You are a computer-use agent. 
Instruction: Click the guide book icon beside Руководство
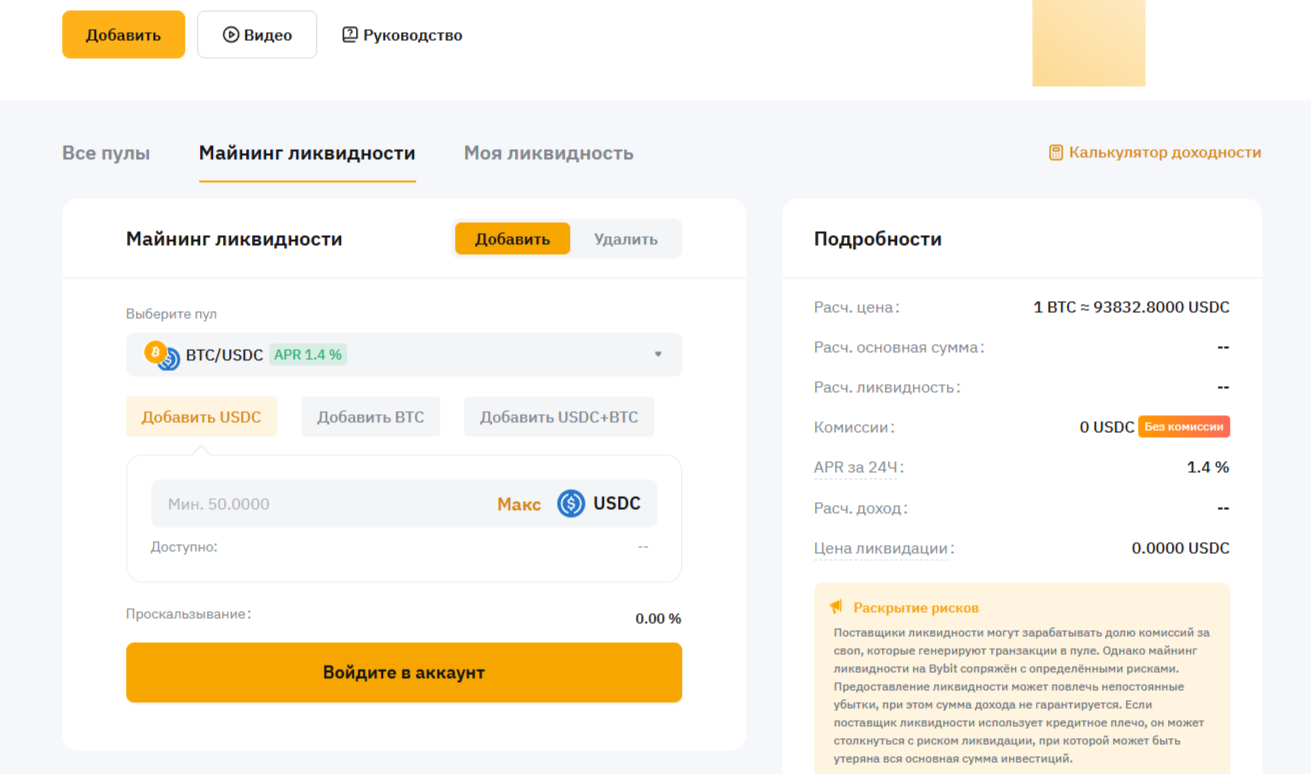pyautogui.click(x=350, y=35)
